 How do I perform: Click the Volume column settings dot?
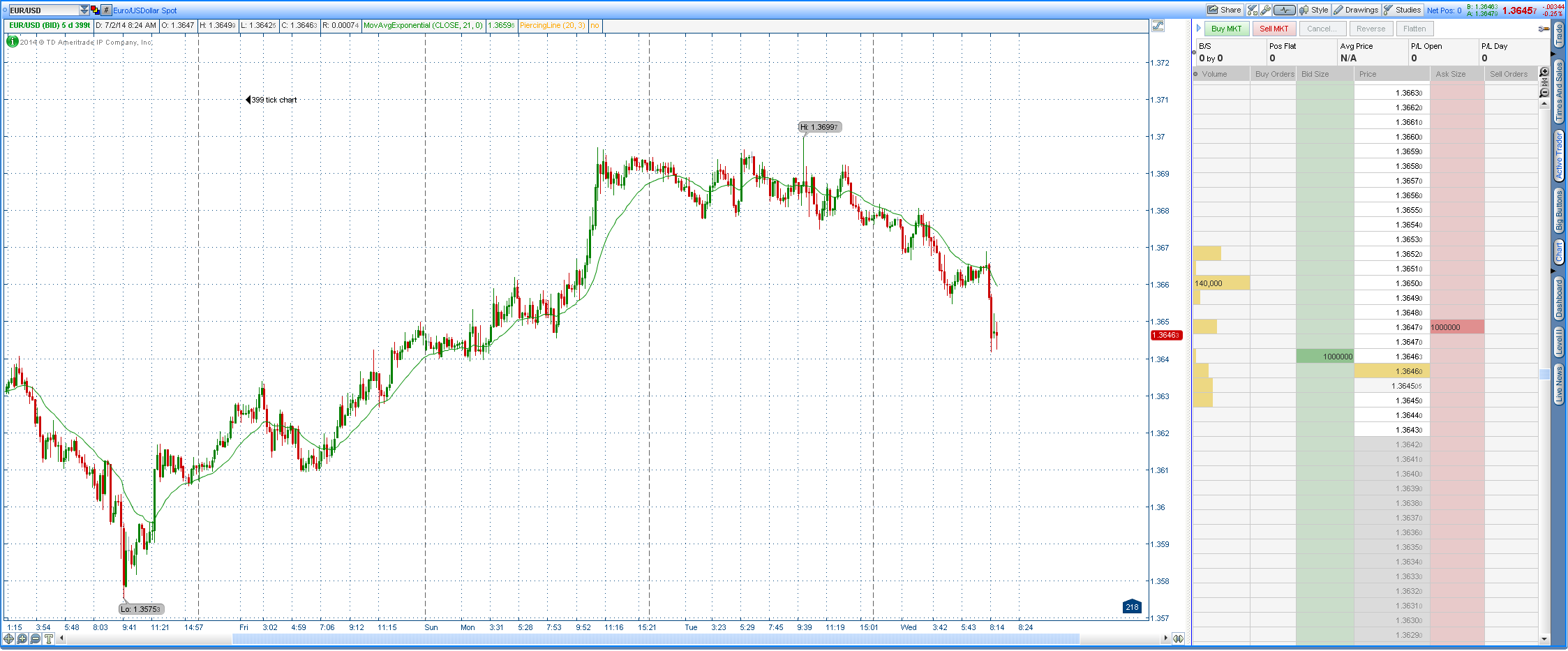click(x=1196, y=74)
